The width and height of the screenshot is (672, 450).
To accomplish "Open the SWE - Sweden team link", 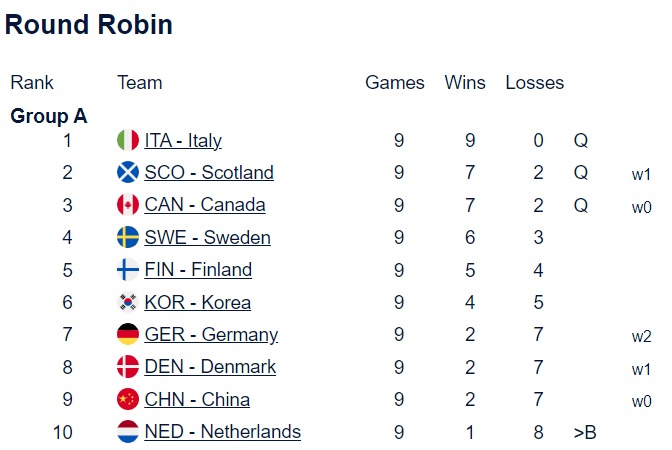I will [207, 238].
